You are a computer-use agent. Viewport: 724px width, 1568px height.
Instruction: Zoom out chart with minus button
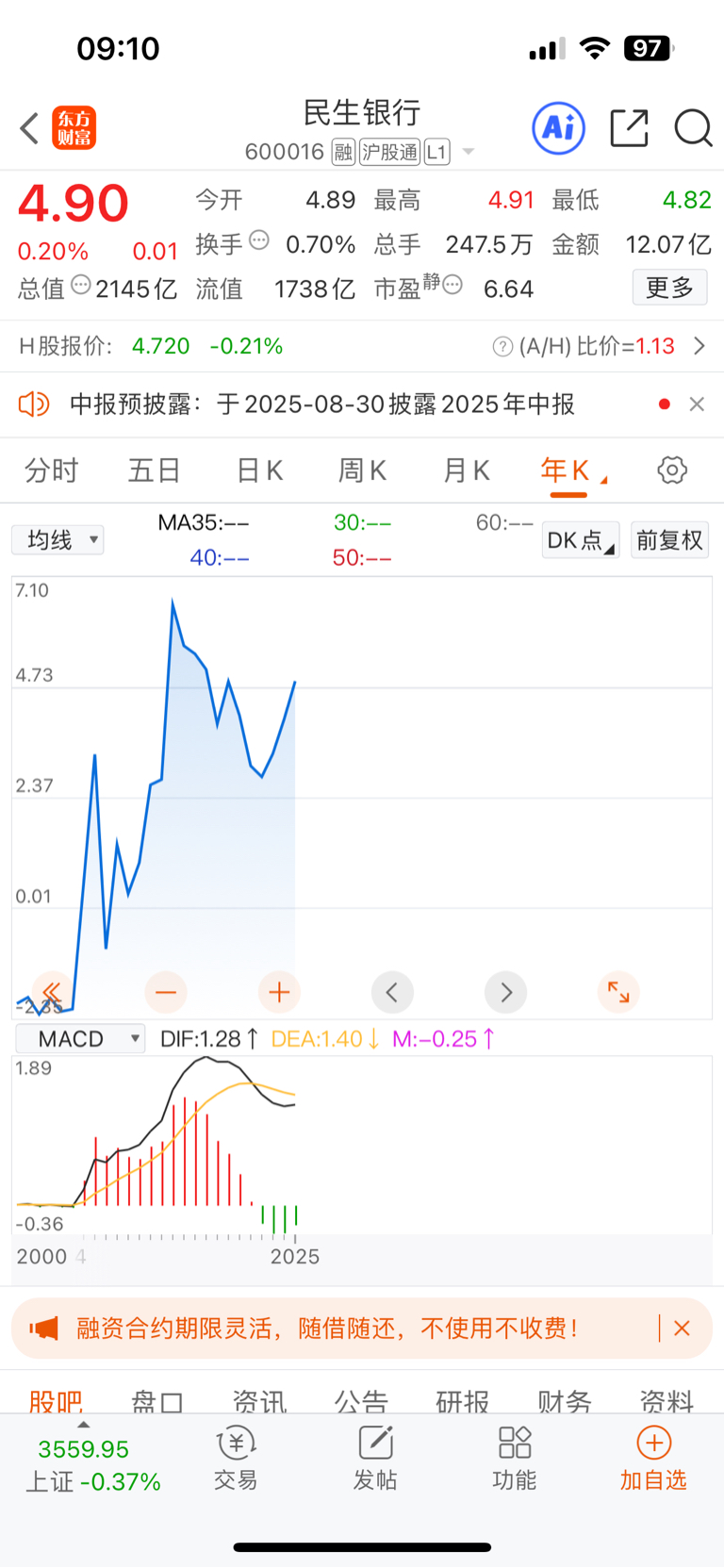click(x=166, y=992)
